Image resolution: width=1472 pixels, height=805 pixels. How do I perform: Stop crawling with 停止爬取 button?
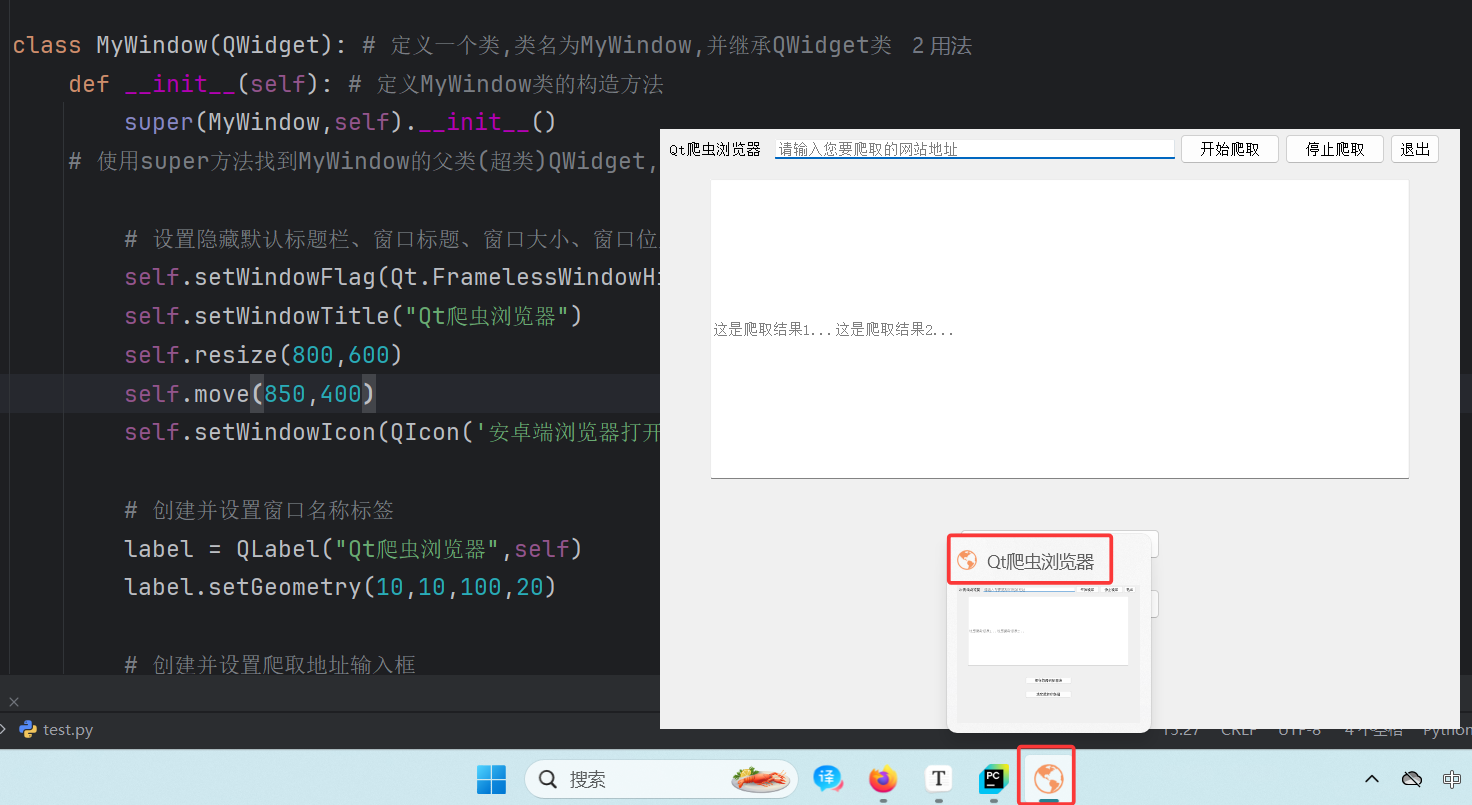[1335, 149]
